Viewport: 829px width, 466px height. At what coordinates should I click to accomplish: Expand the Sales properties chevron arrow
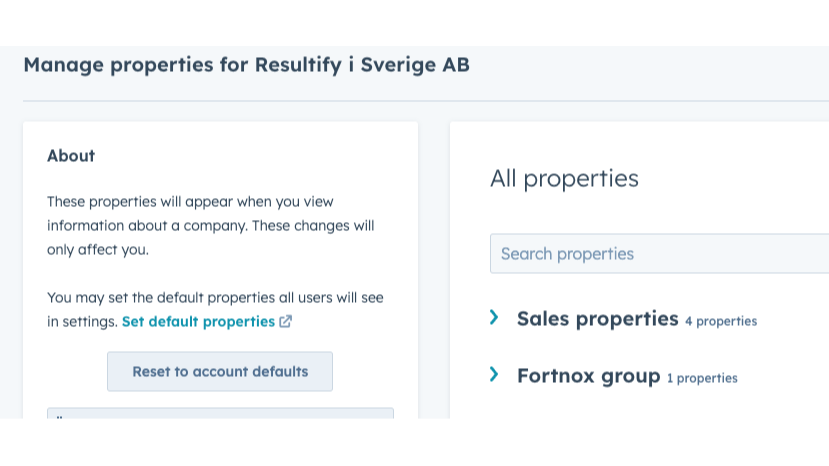[x=494, y=318]
